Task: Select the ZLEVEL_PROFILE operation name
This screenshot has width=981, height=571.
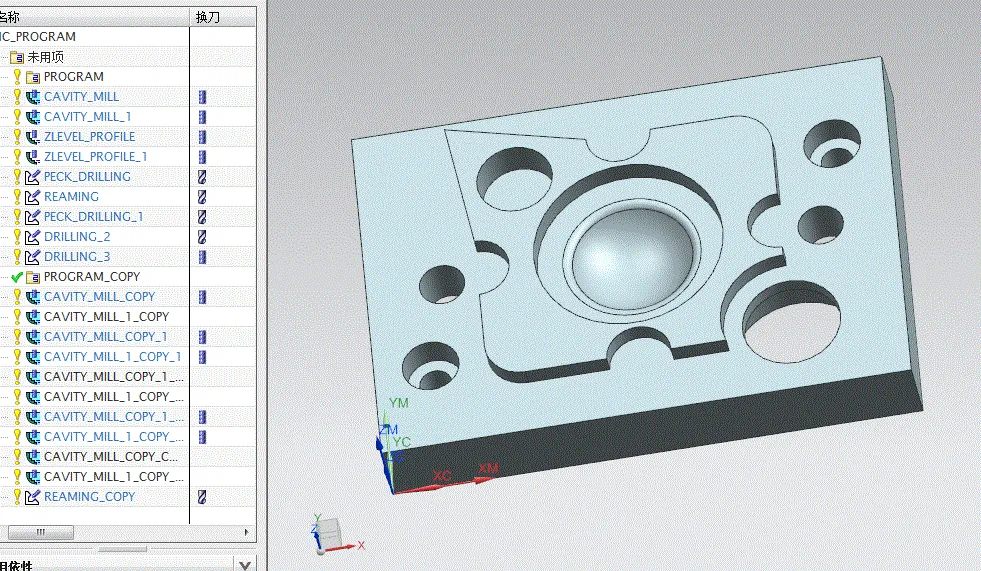Action: click(x=89, y=137)
